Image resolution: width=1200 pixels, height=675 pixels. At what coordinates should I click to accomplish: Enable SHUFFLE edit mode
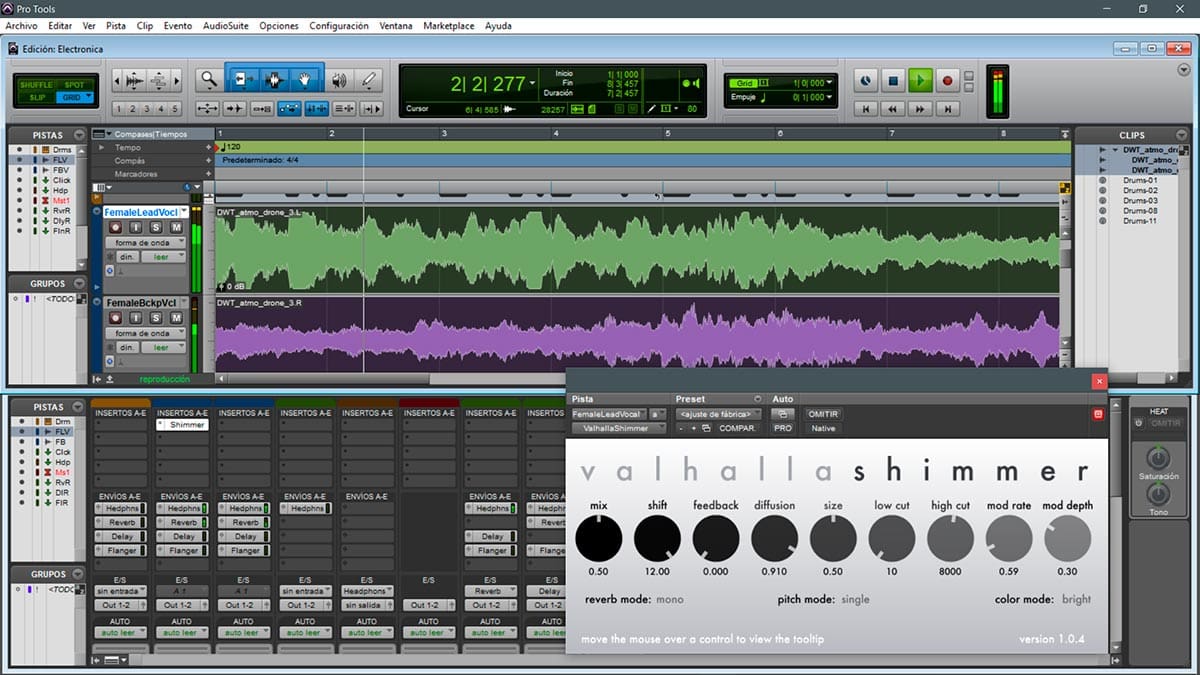(38, 85)
